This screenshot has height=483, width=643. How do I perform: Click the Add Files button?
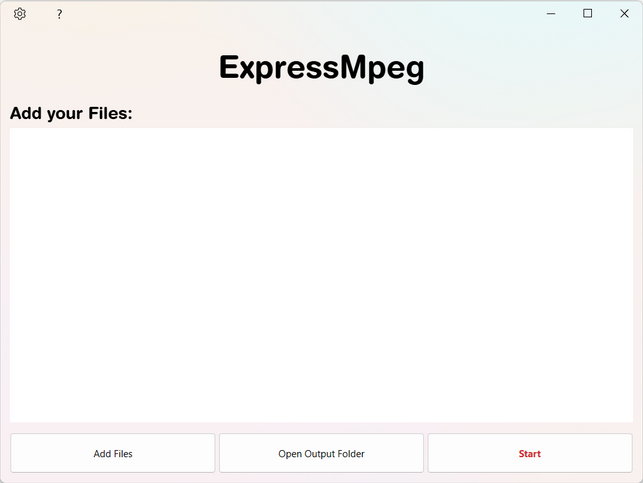(113, 453)
